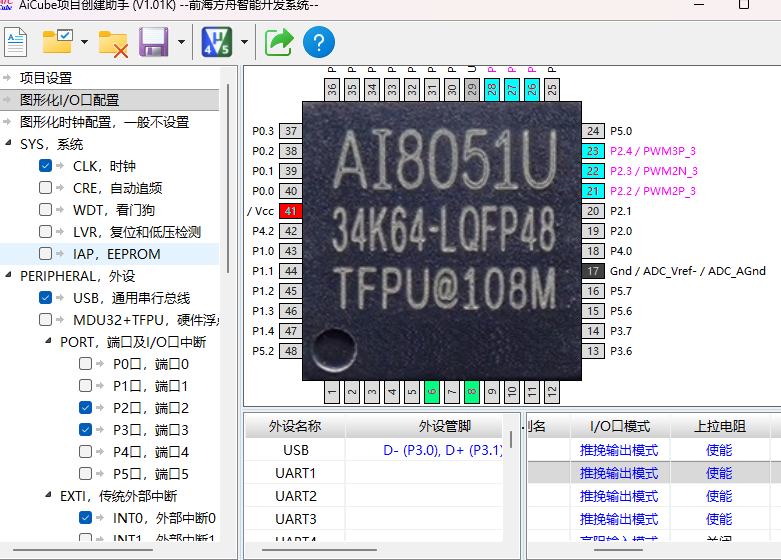The height and width of the screenshot is (560, 781).
Task: Click pin 24 P5.0
Action: pyautogui.click(x=593, y=131)
